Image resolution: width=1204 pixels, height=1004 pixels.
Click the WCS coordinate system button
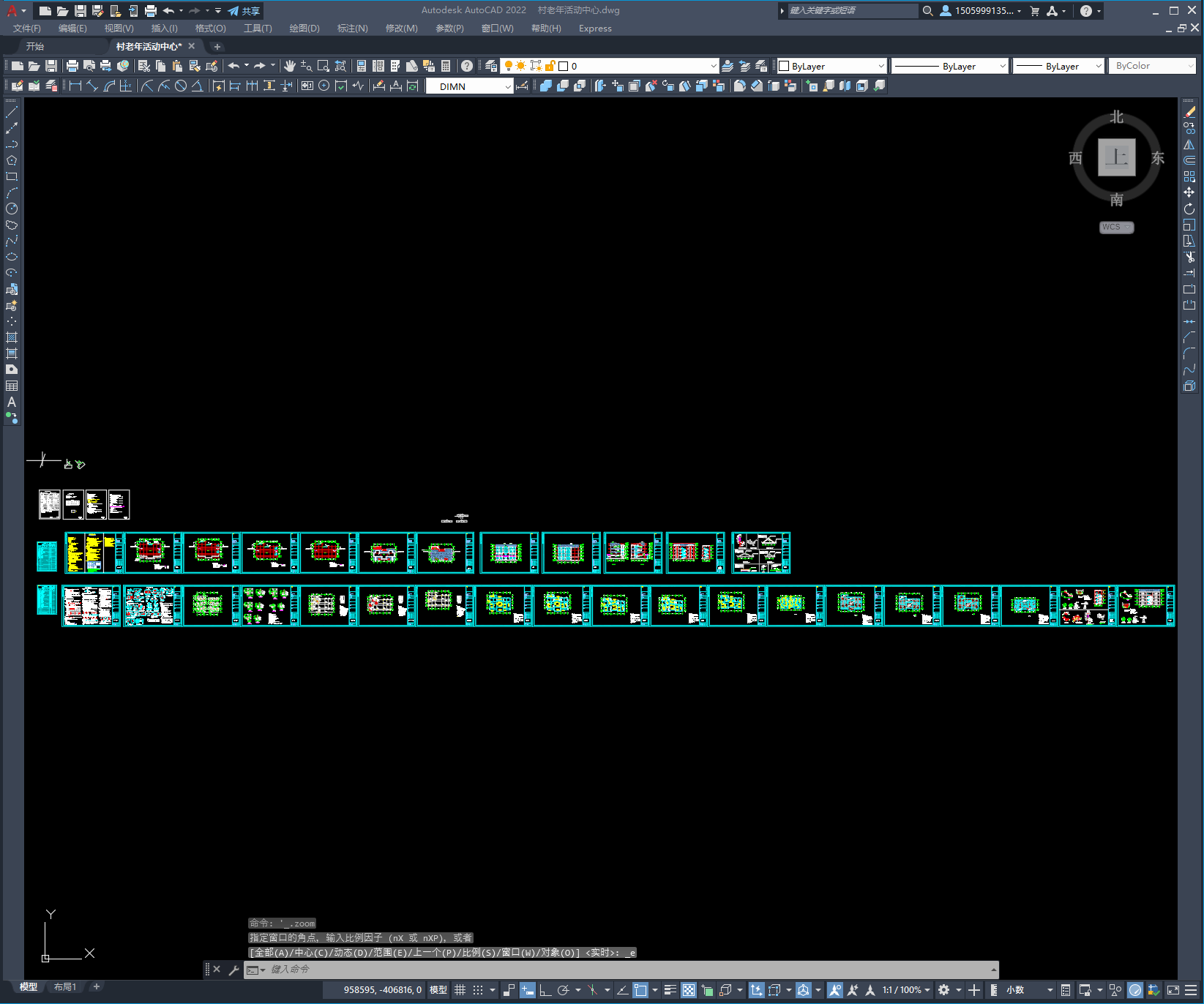pyautogui.click(x=1116, y=227)
